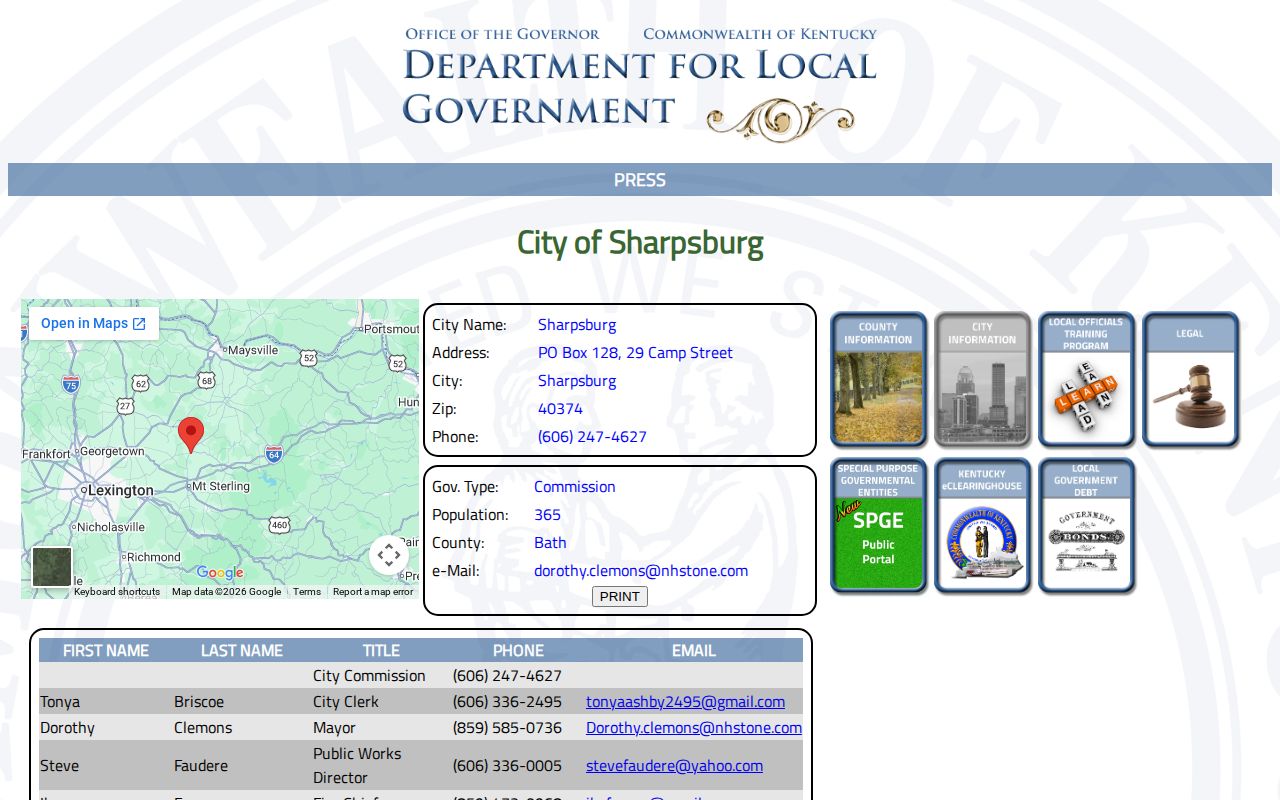Click Report a map error link
Screen dimensions: 1280x800
click(x=373, y=592)
